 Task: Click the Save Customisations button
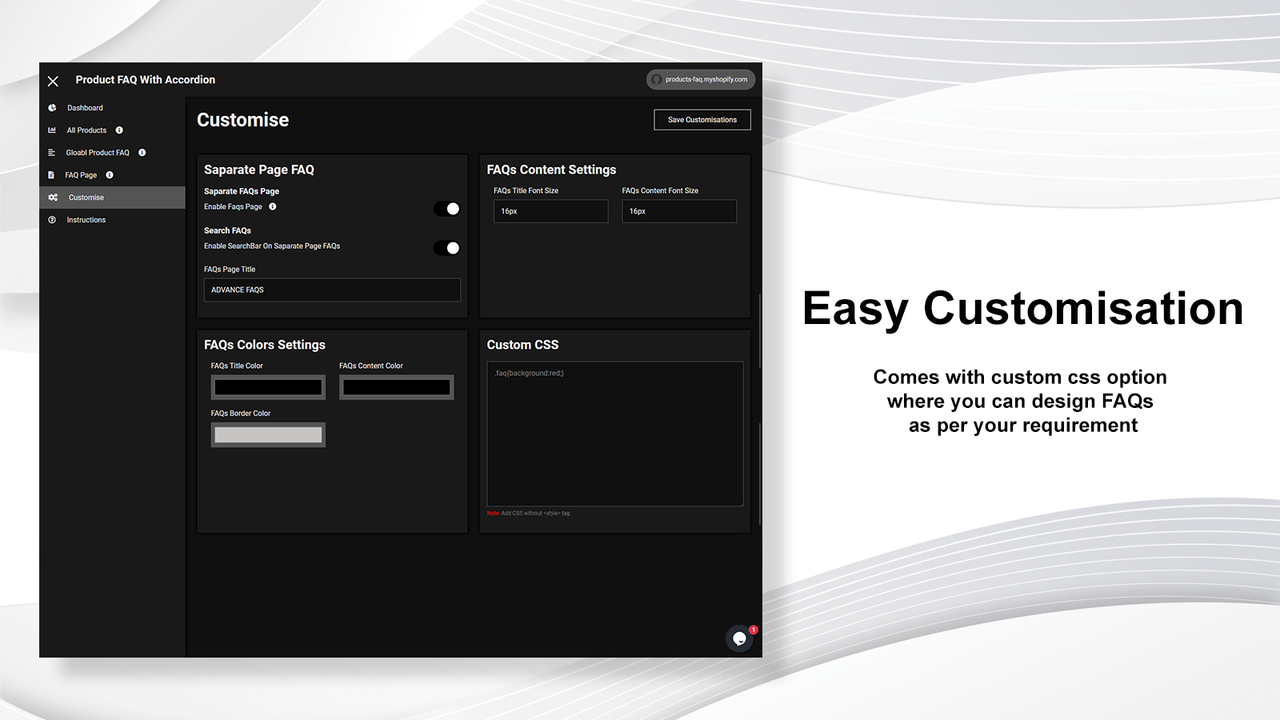pyautogui.click(x=702, y=119)
